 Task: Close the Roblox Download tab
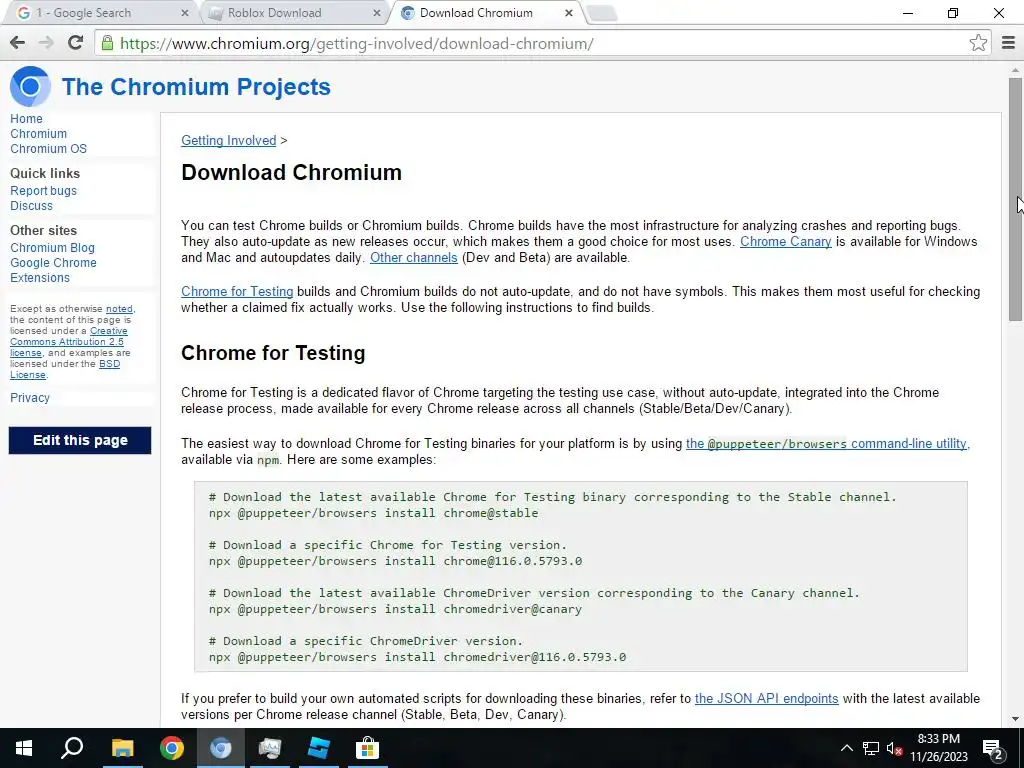click(377, 13)
